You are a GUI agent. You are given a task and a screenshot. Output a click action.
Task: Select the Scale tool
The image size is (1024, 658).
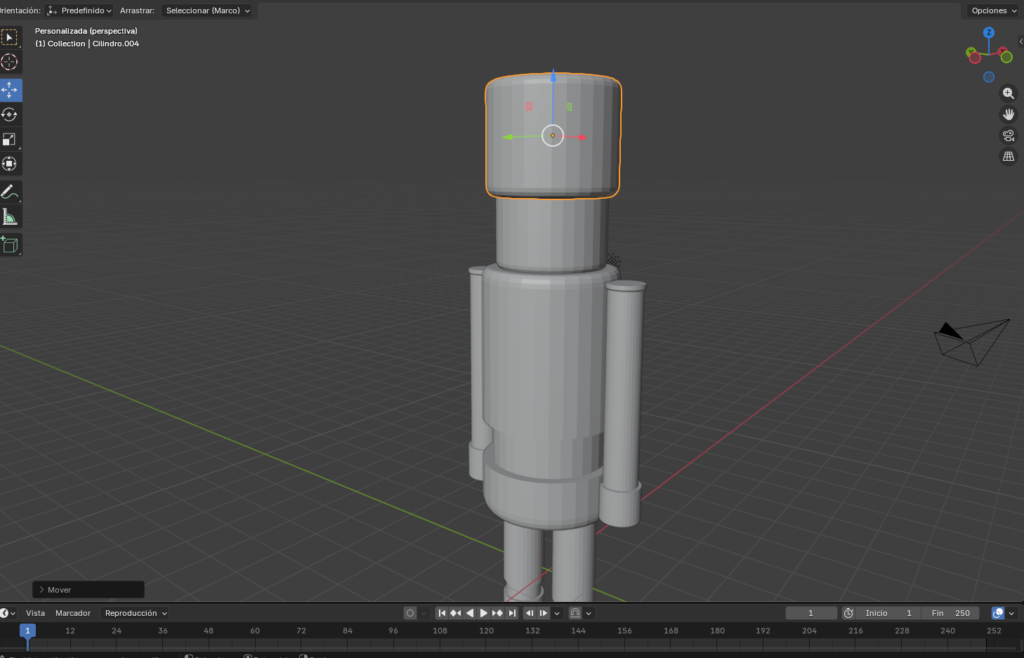10,140
